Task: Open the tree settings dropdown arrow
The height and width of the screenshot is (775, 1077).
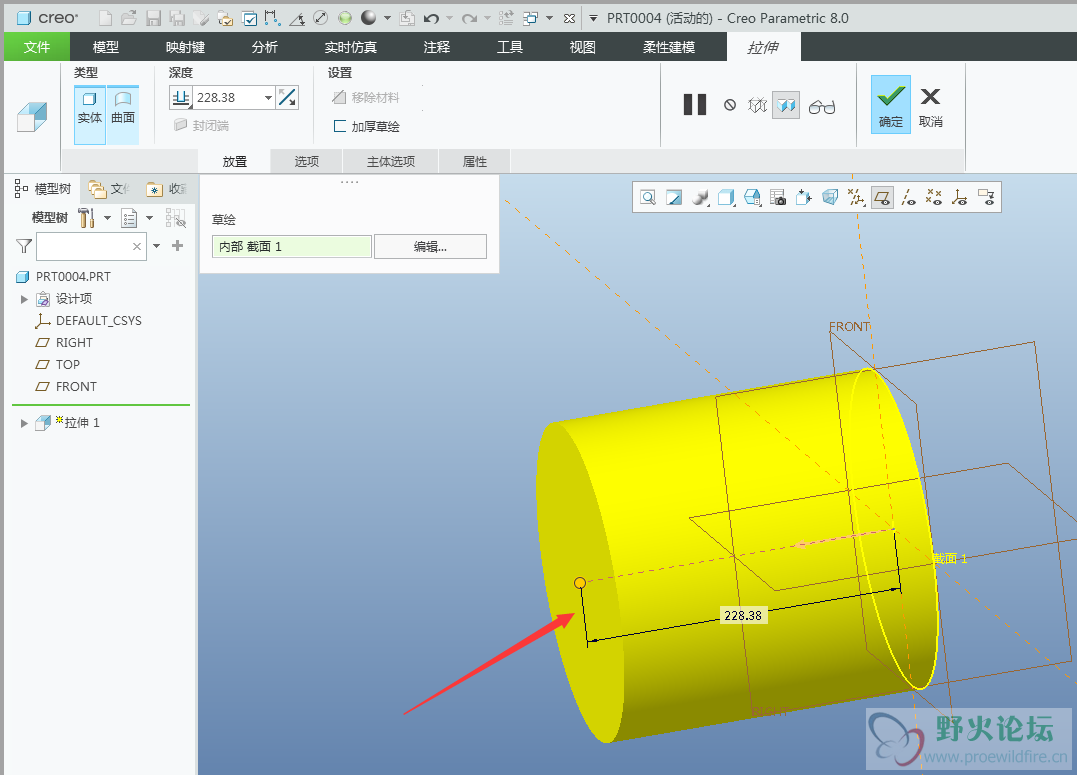Action: point(107,218)
